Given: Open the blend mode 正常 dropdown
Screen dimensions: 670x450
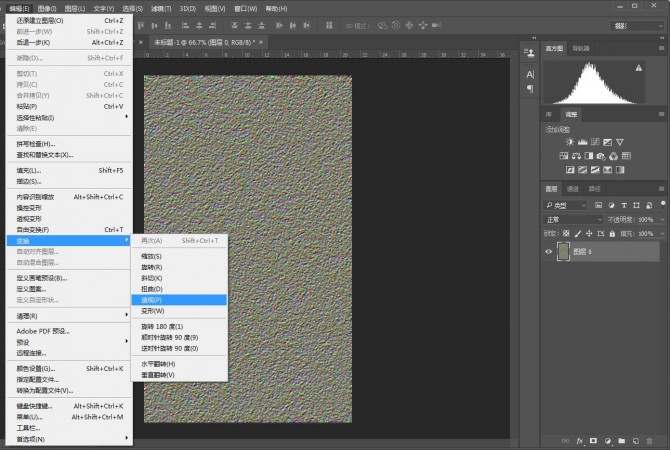Looking at the screenshot, I should tap(570, 219).
